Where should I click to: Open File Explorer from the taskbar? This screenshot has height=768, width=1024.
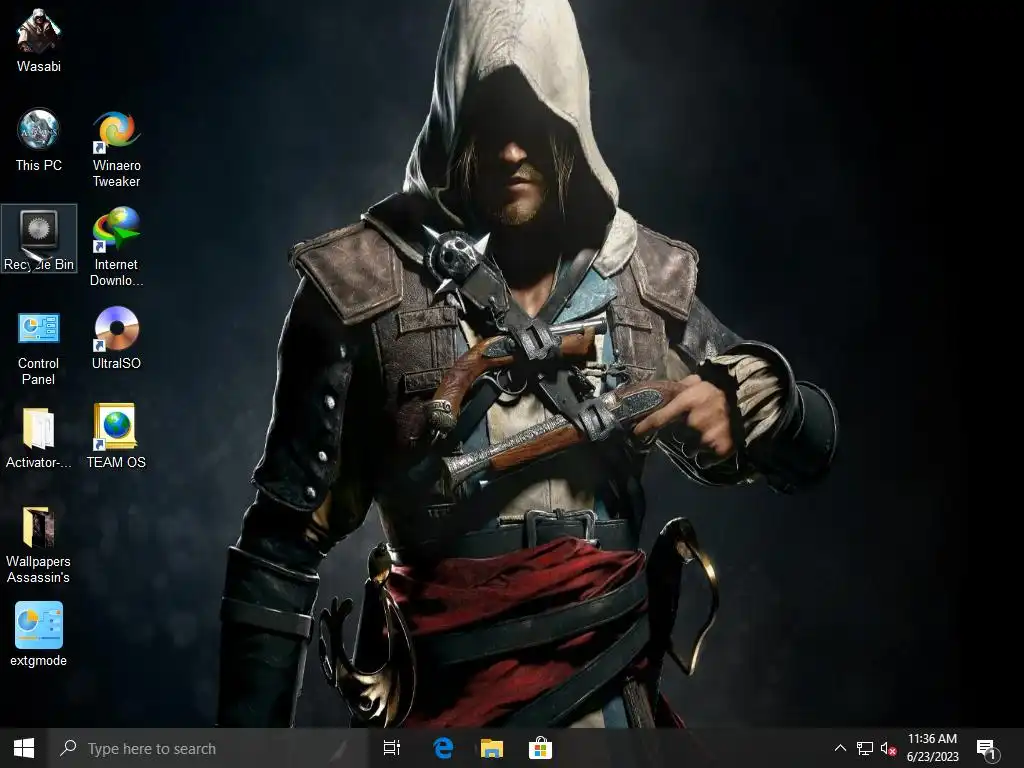492,748
